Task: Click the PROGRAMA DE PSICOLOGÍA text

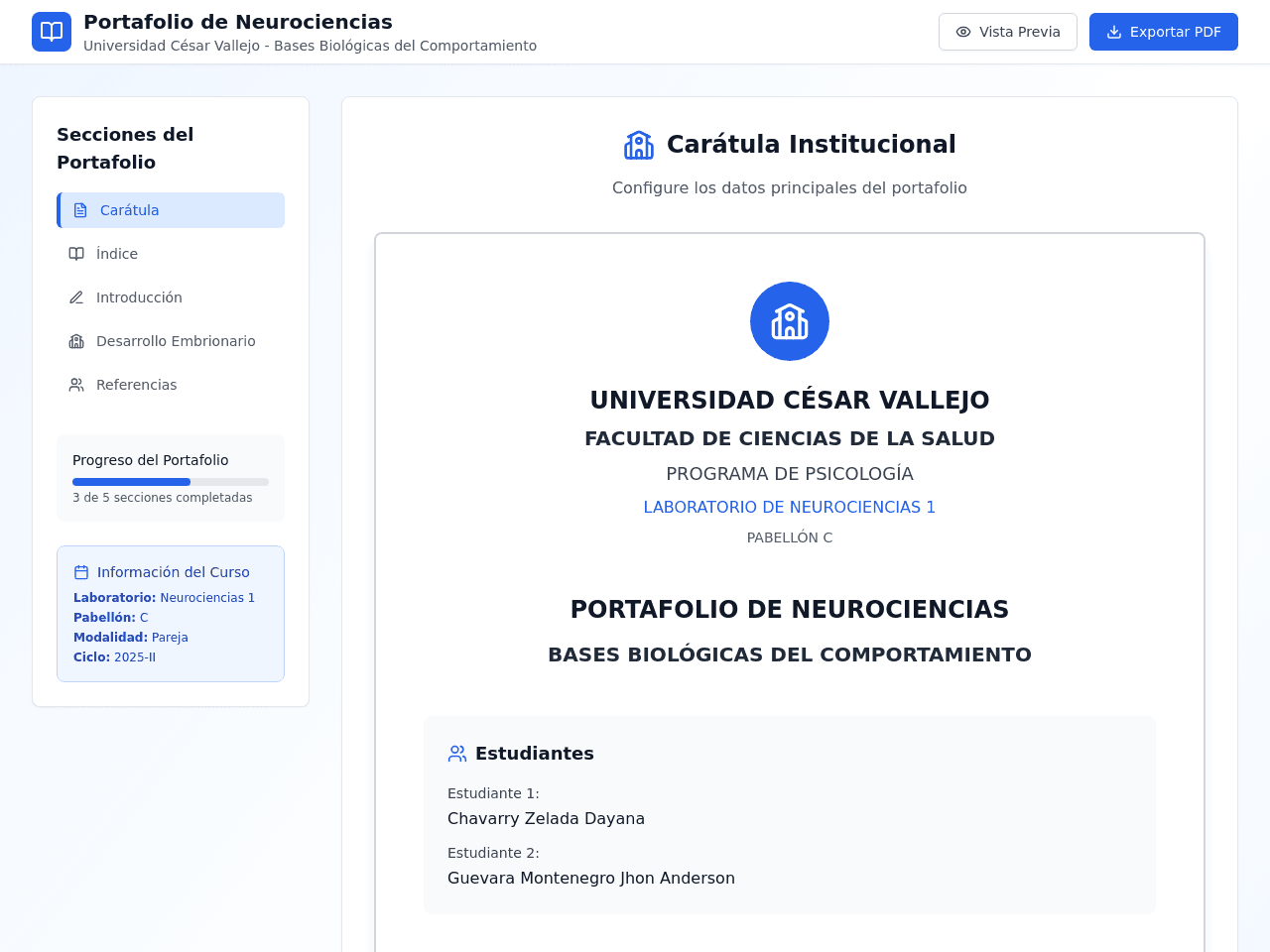Action: tap(790, 474)
